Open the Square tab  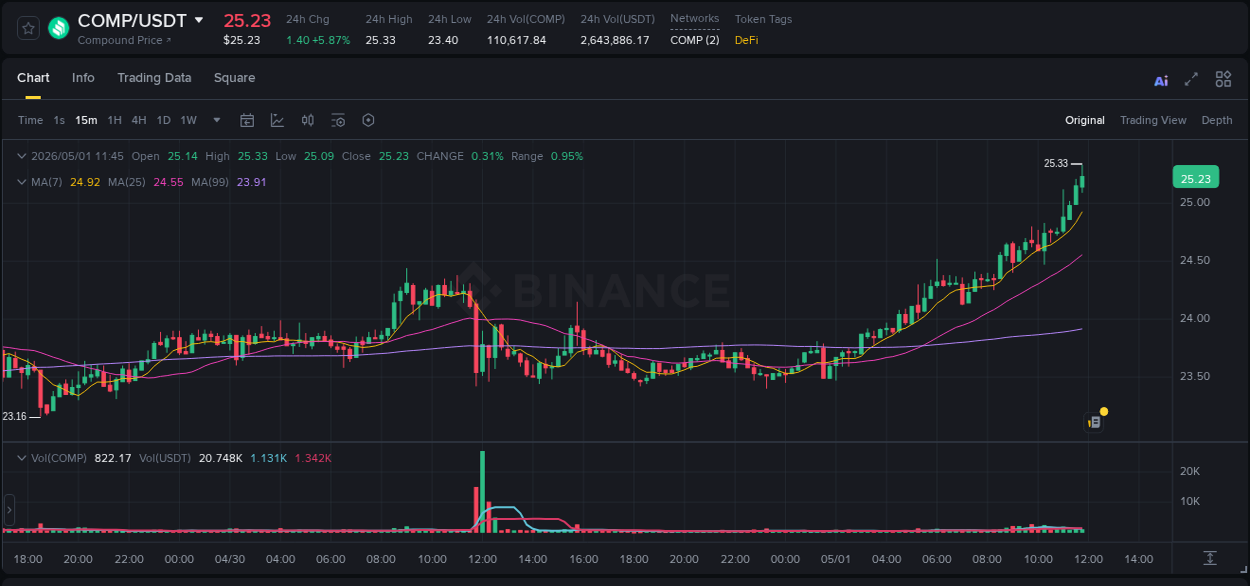coord(234,78)
